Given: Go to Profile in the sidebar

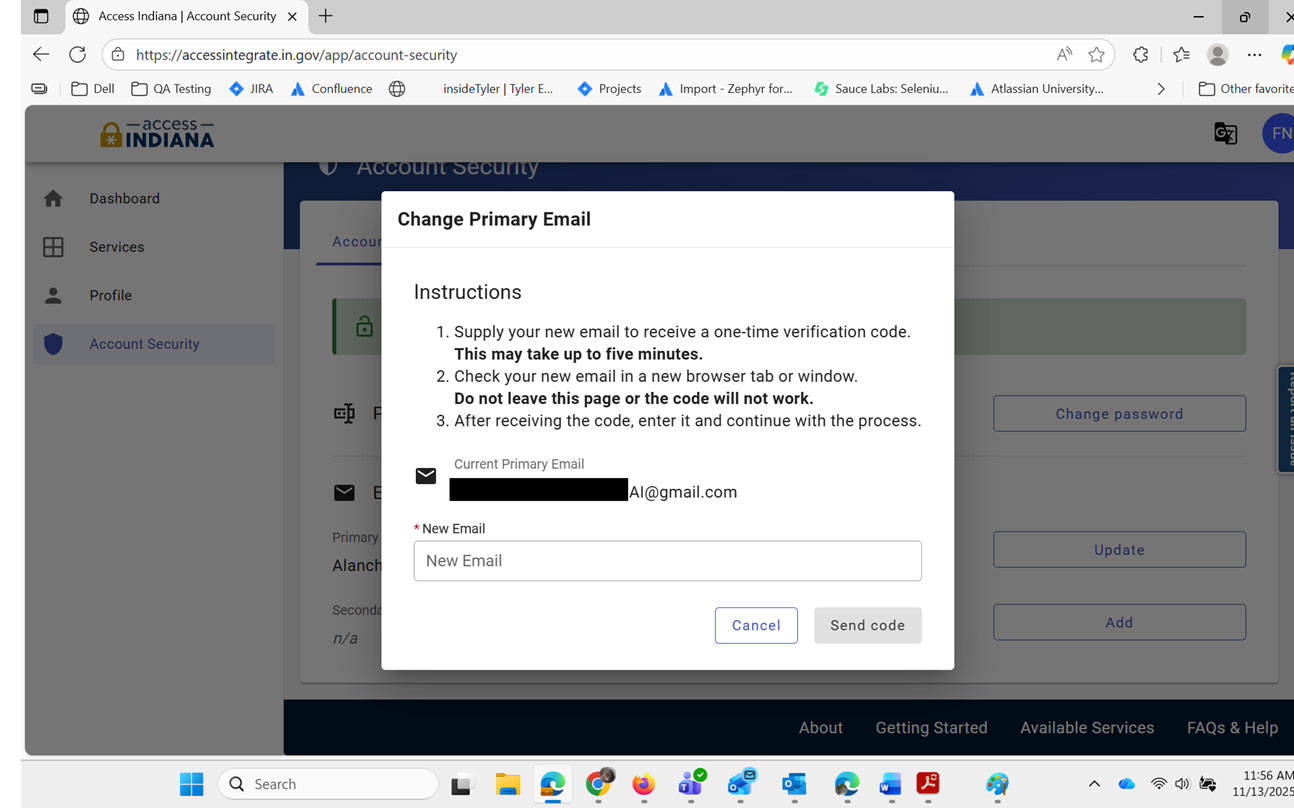Looking at the screenshot, I should (x=110, y=295).
